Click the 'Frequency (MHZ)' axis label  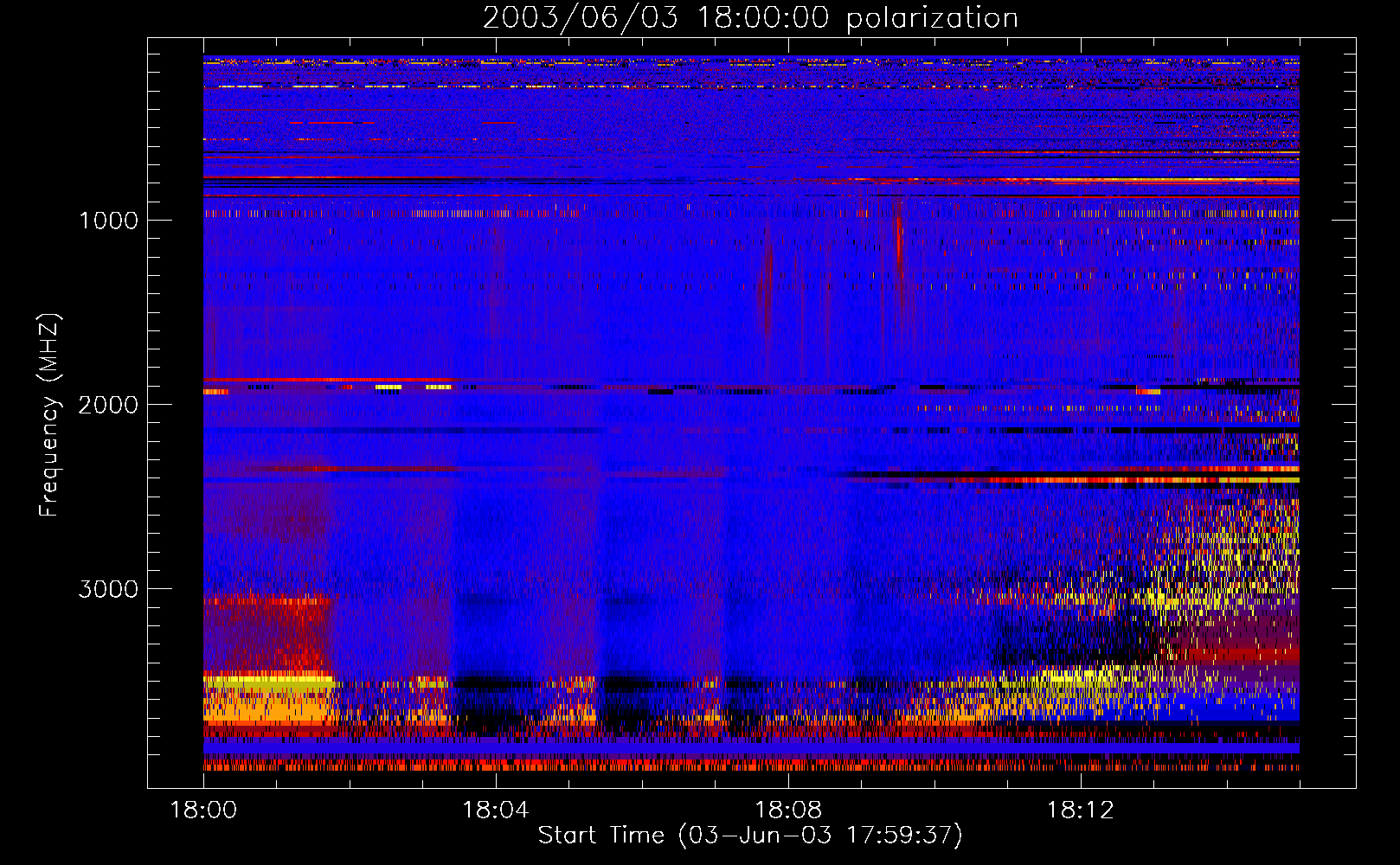49,415
